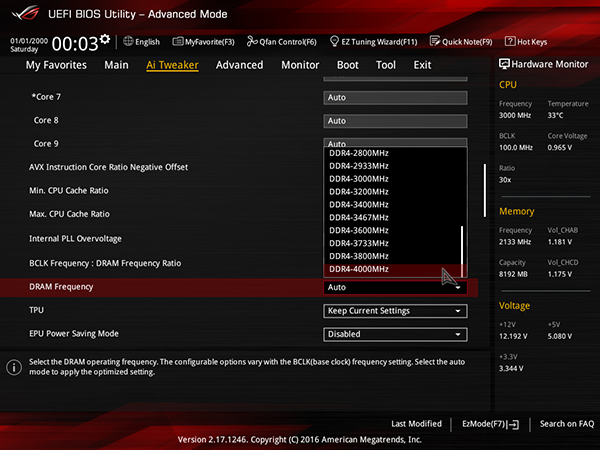Click the Core 9 Auto field
Screen dimensions: 600x450
tap(395, 143)
